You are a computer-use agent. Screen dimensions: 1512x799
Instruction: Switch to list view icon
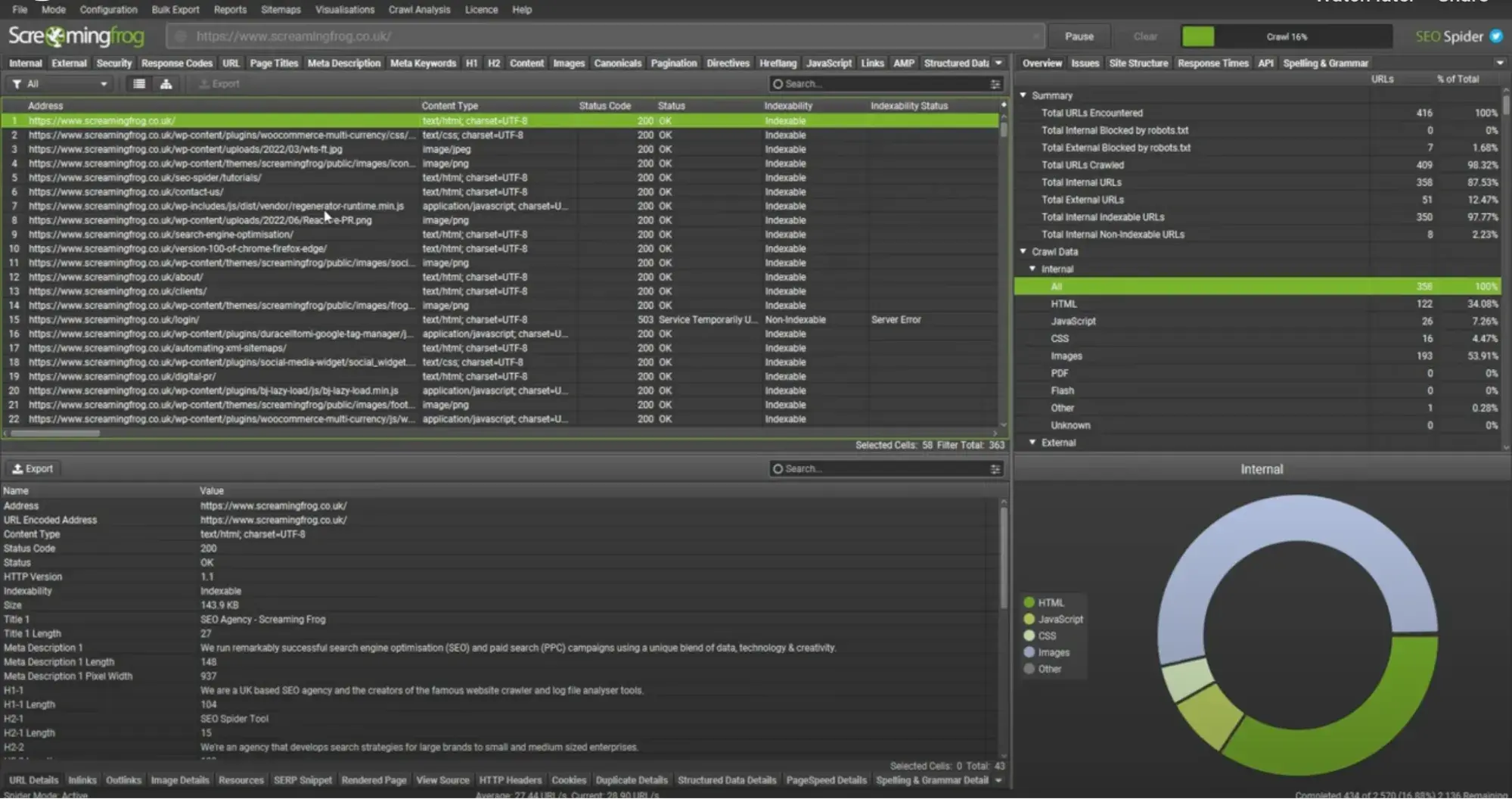coord(139,84)
